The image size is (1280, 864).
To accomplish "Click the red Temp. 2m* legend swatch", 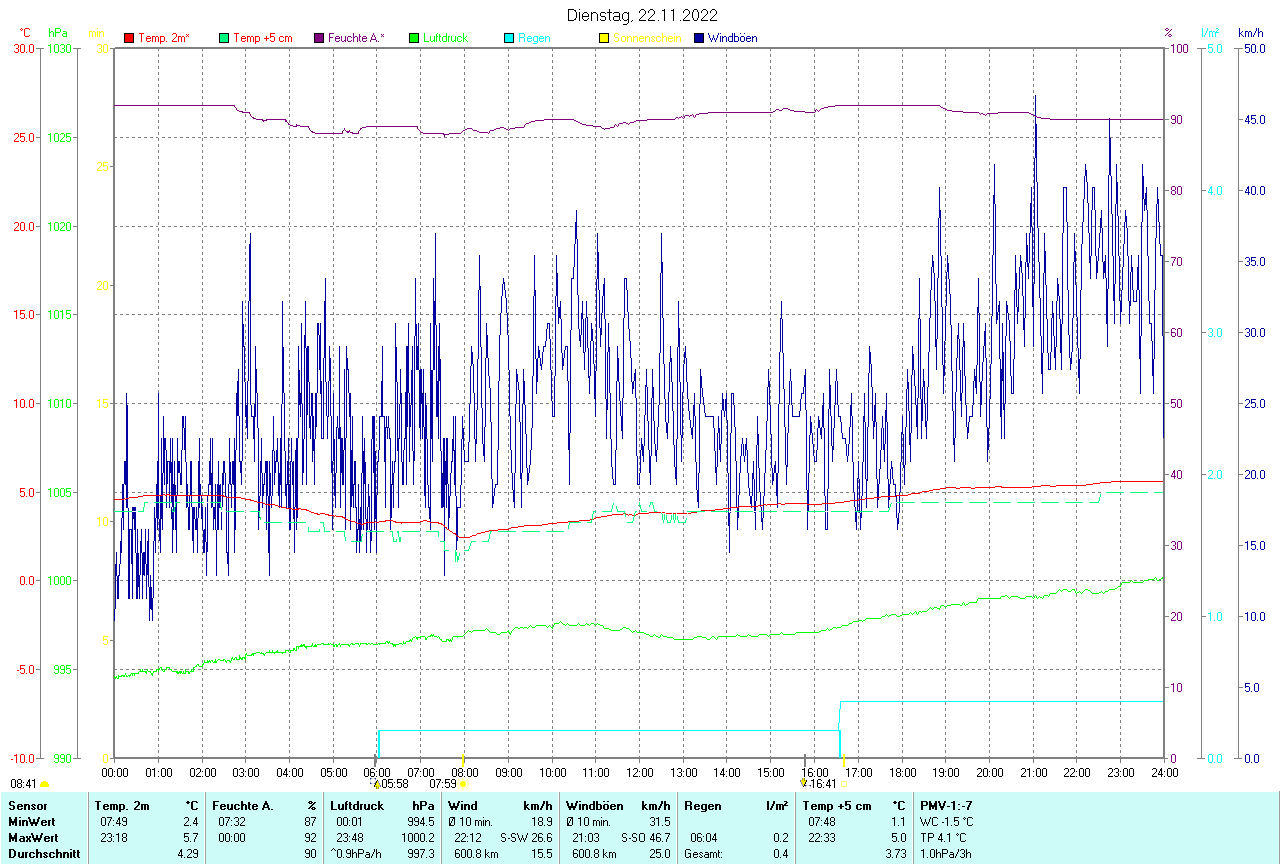I will 129,38.
